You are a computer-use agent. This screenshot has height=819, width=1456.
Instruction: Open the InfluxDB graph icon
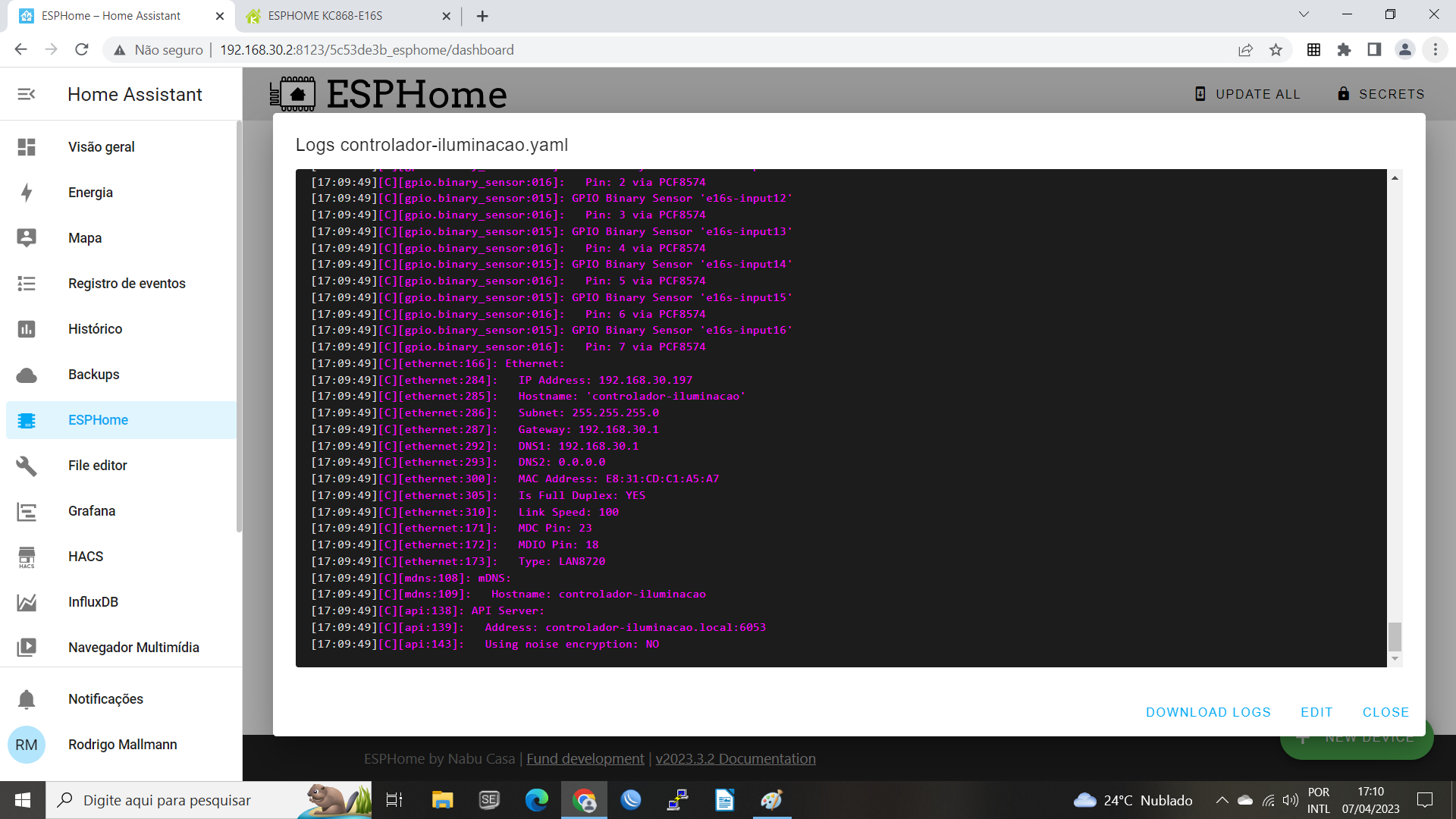27,602
